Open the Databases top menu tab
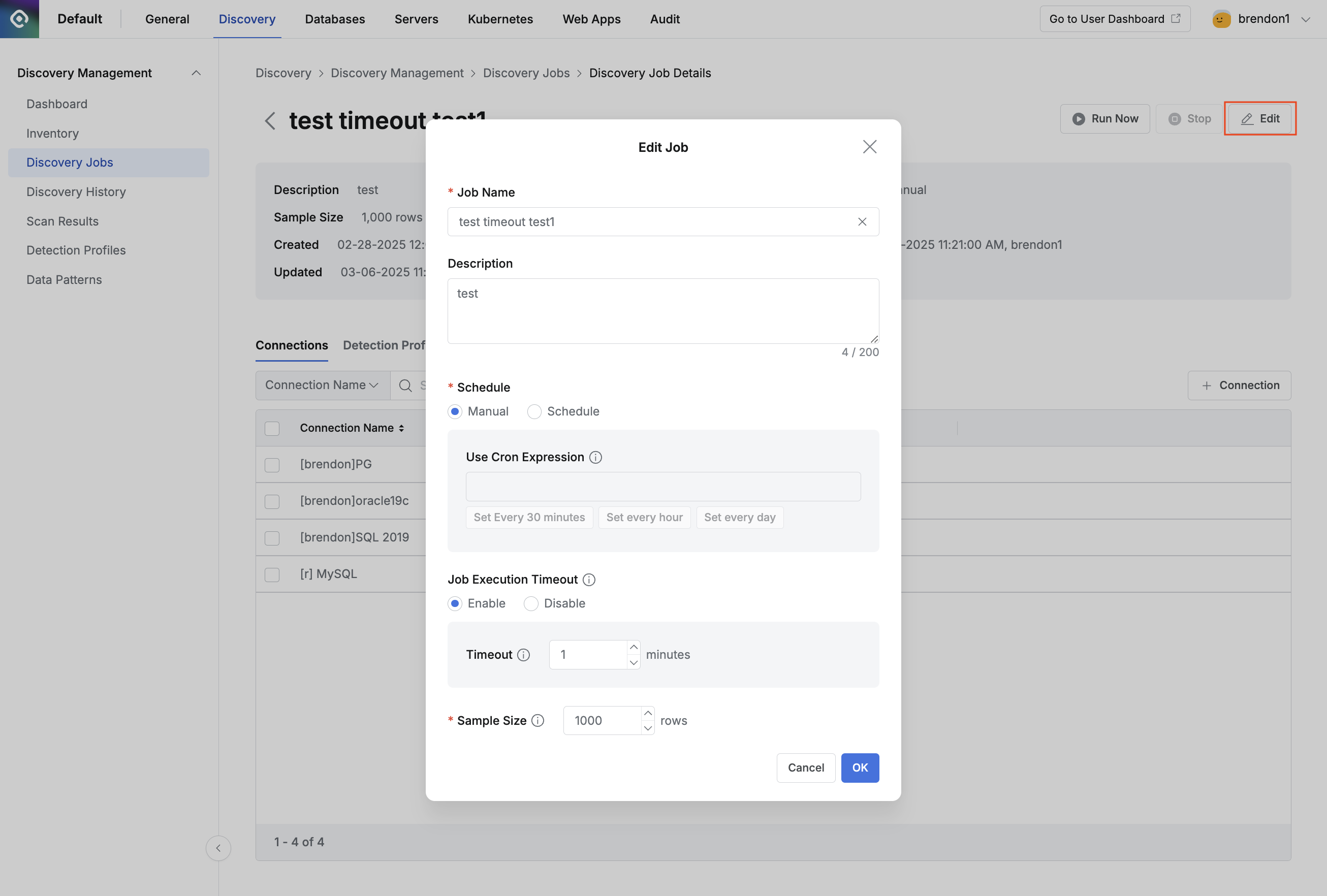The image size is (1327, 896). (335, 19)
